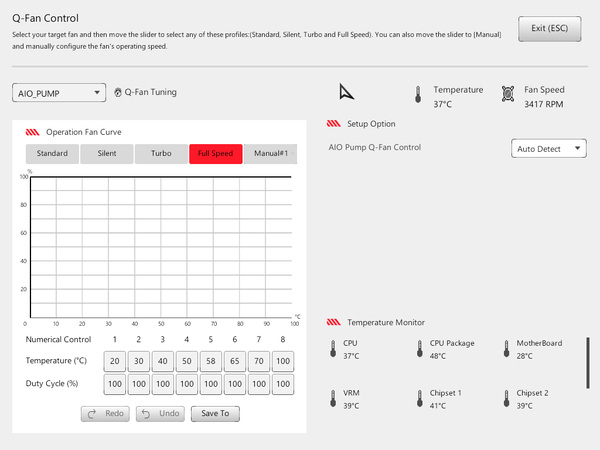Open the AIO_PUMP fan selector dropdown
Viewport: 600px width, 450px height.
pyautogui.click(x=59, y=93)
